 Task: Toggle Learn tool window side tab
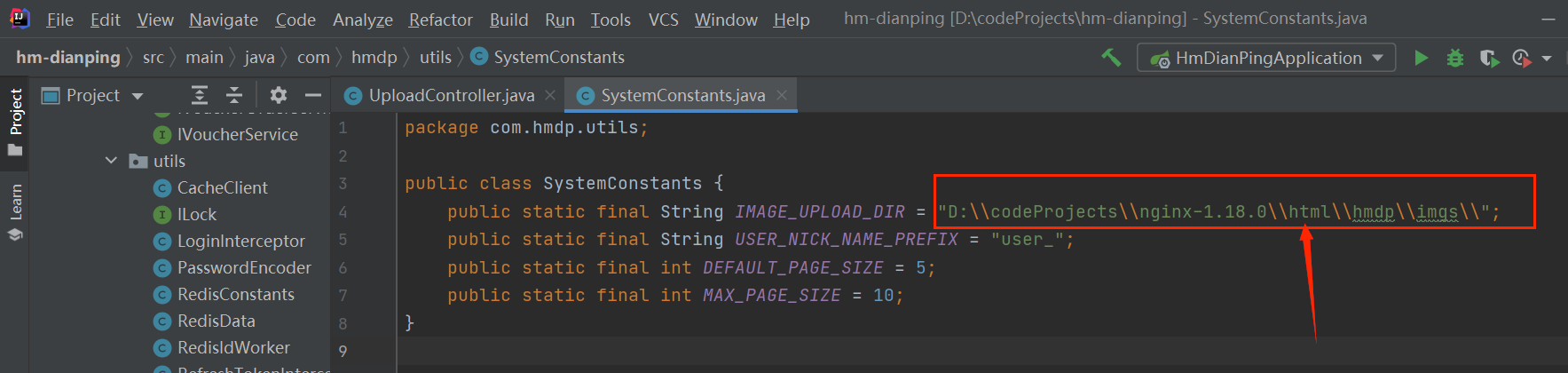[15, 212]
